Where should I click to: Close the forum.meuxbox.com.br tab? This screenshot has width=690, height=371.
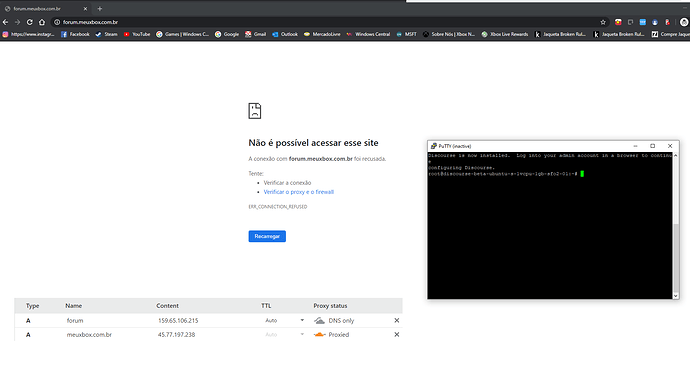click(85, 8)
